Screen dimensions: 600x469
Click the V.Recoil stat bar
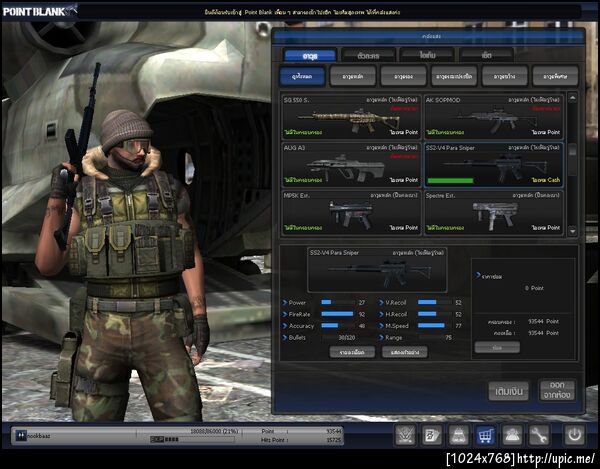pyautogui.click(x=434, y=302)
